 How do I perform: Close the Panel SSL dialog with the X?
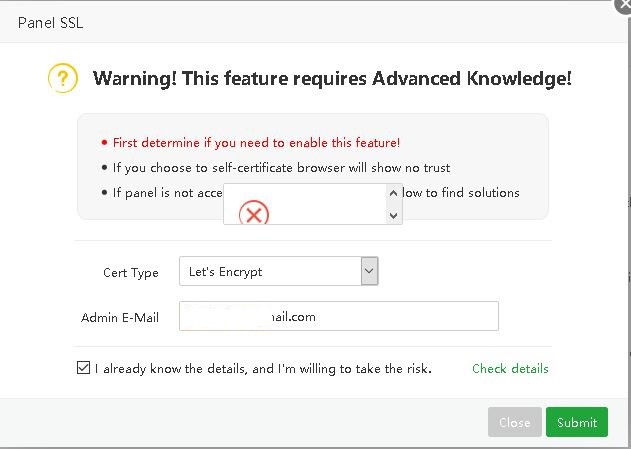pyautogui.click(x=623, y=4)
